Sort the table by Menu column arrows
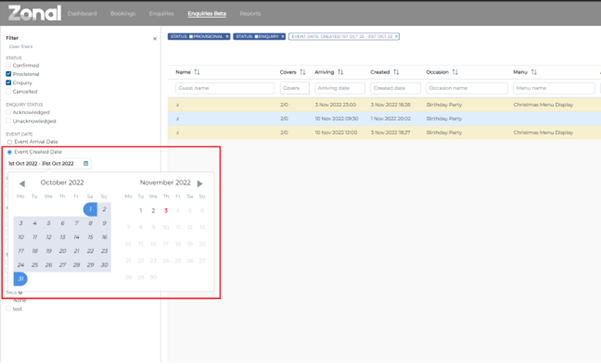This screenshot has height=364, width=601. pos(534,72)
